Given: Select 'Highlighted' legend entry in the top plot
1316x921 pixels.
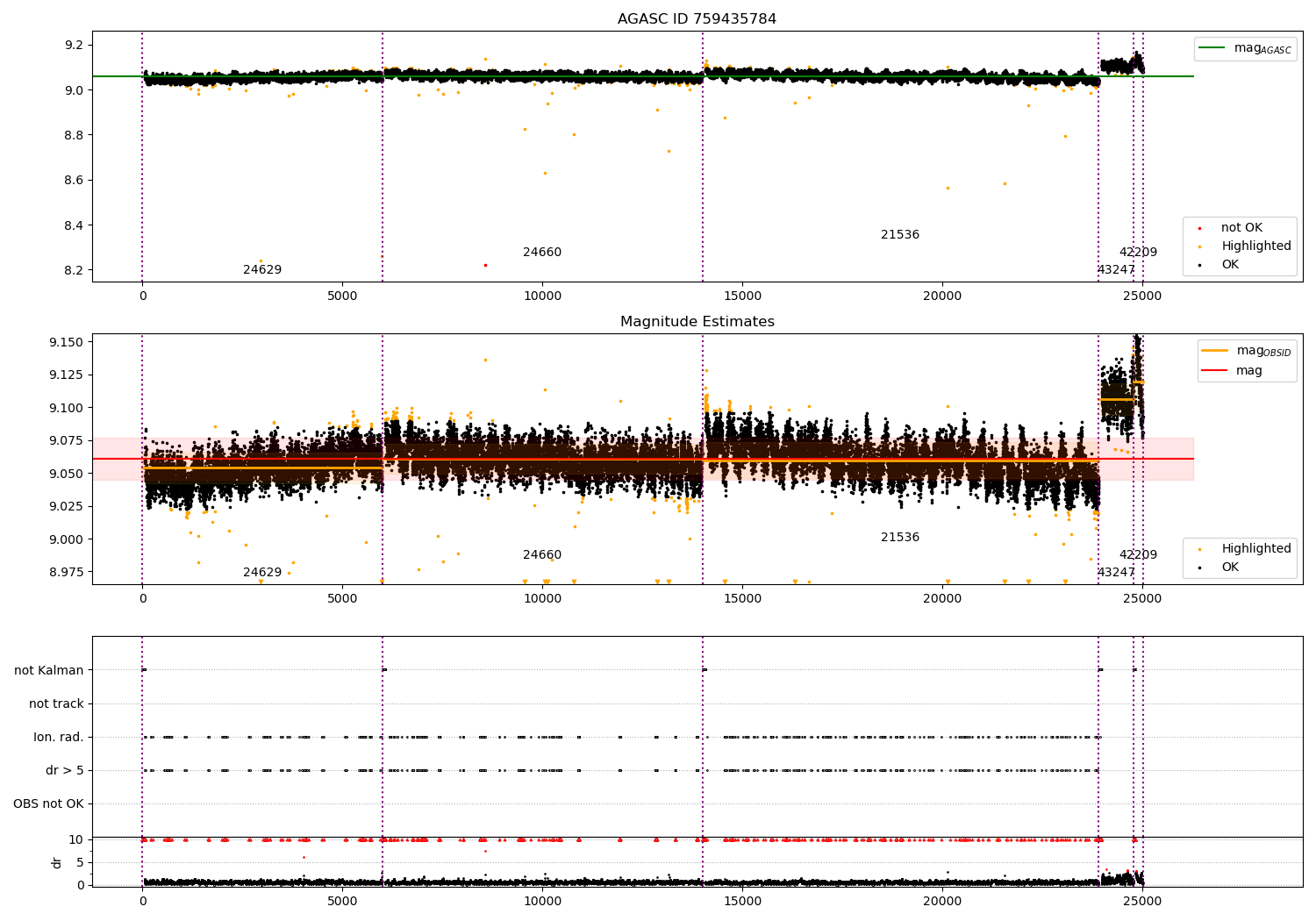Looking at the screenshot, I should tap(1255, 246).
